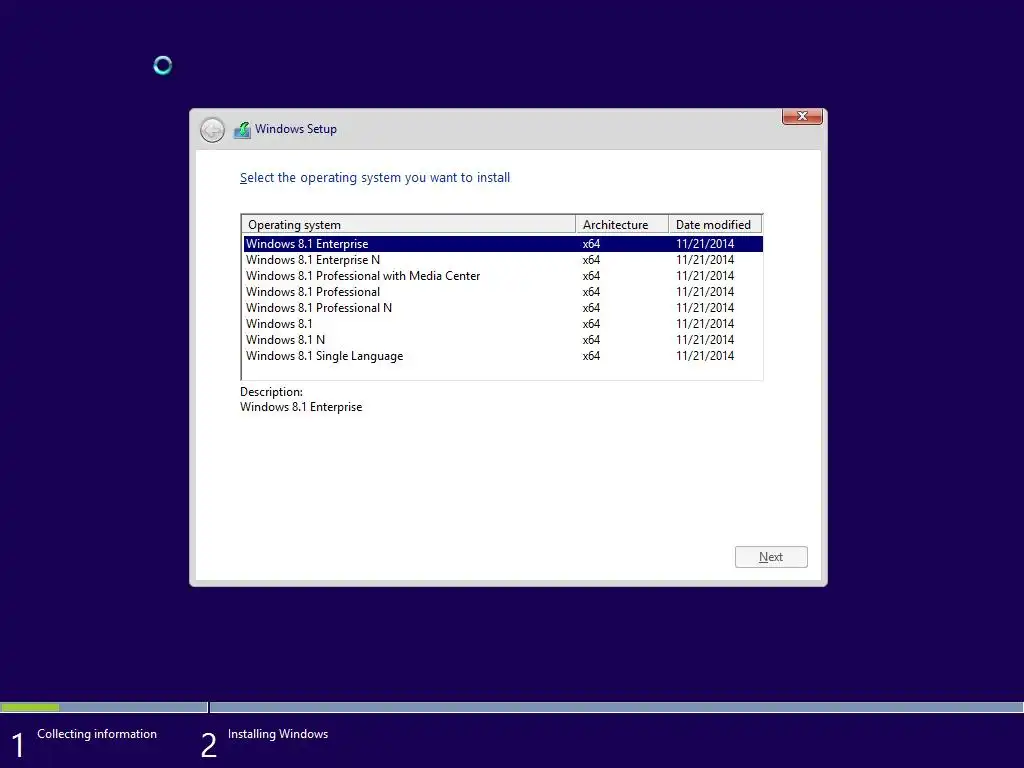Click x64 cell of Windows 8.1 Enterprise N
The width and height of the screenshot is (1024, 768).
pyautogui.click(x=591, y=260)
